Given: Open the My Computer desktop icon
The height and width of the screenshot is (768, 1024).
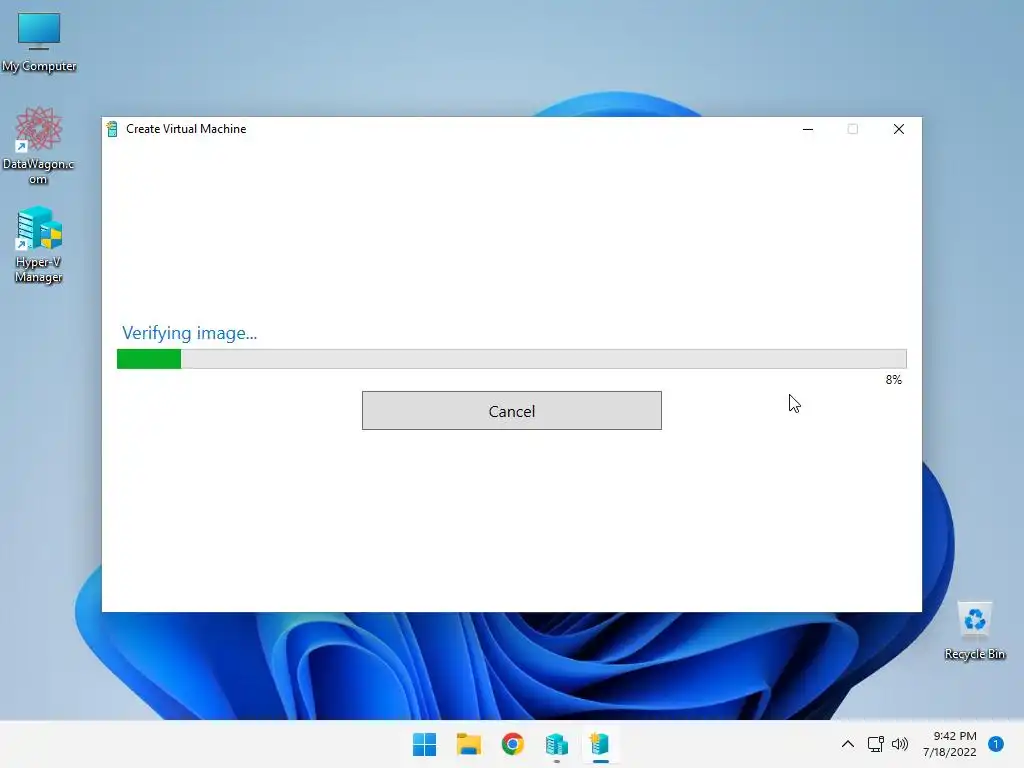Looking at the screenshot, I should (x=39, y=42).
